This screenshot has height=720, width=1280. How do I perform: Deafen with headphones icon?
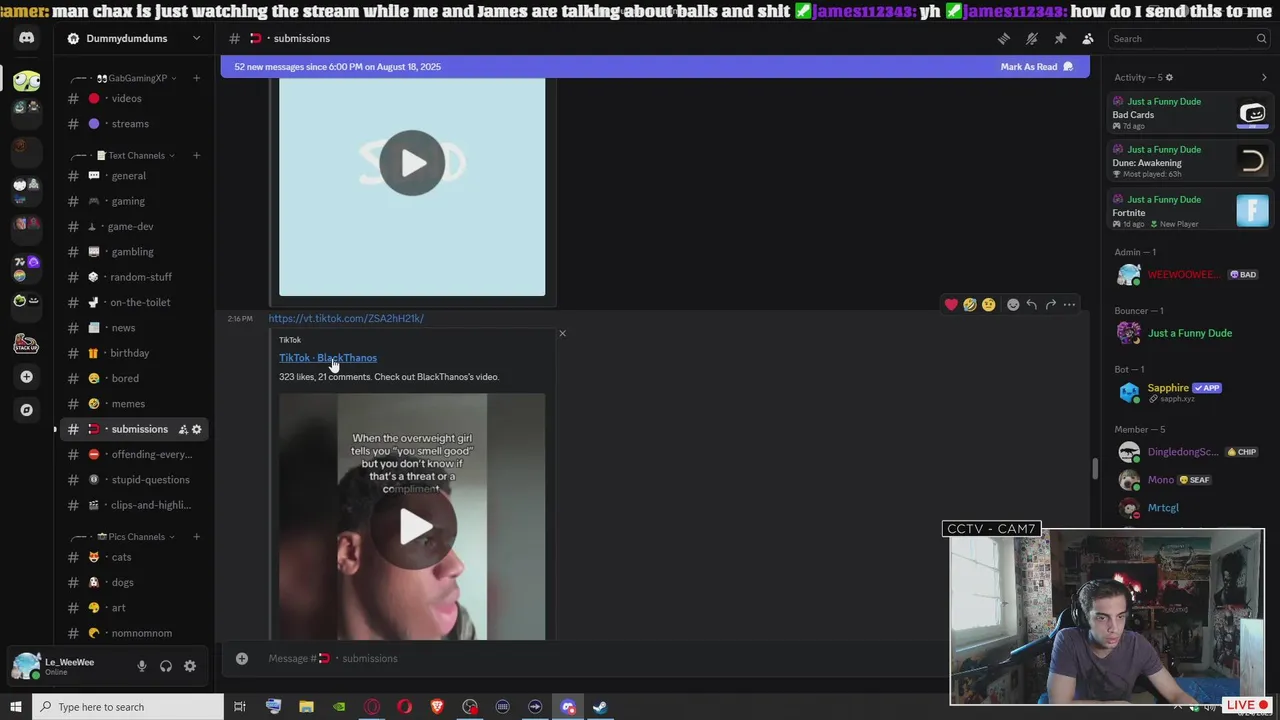(x=166, y=666)
